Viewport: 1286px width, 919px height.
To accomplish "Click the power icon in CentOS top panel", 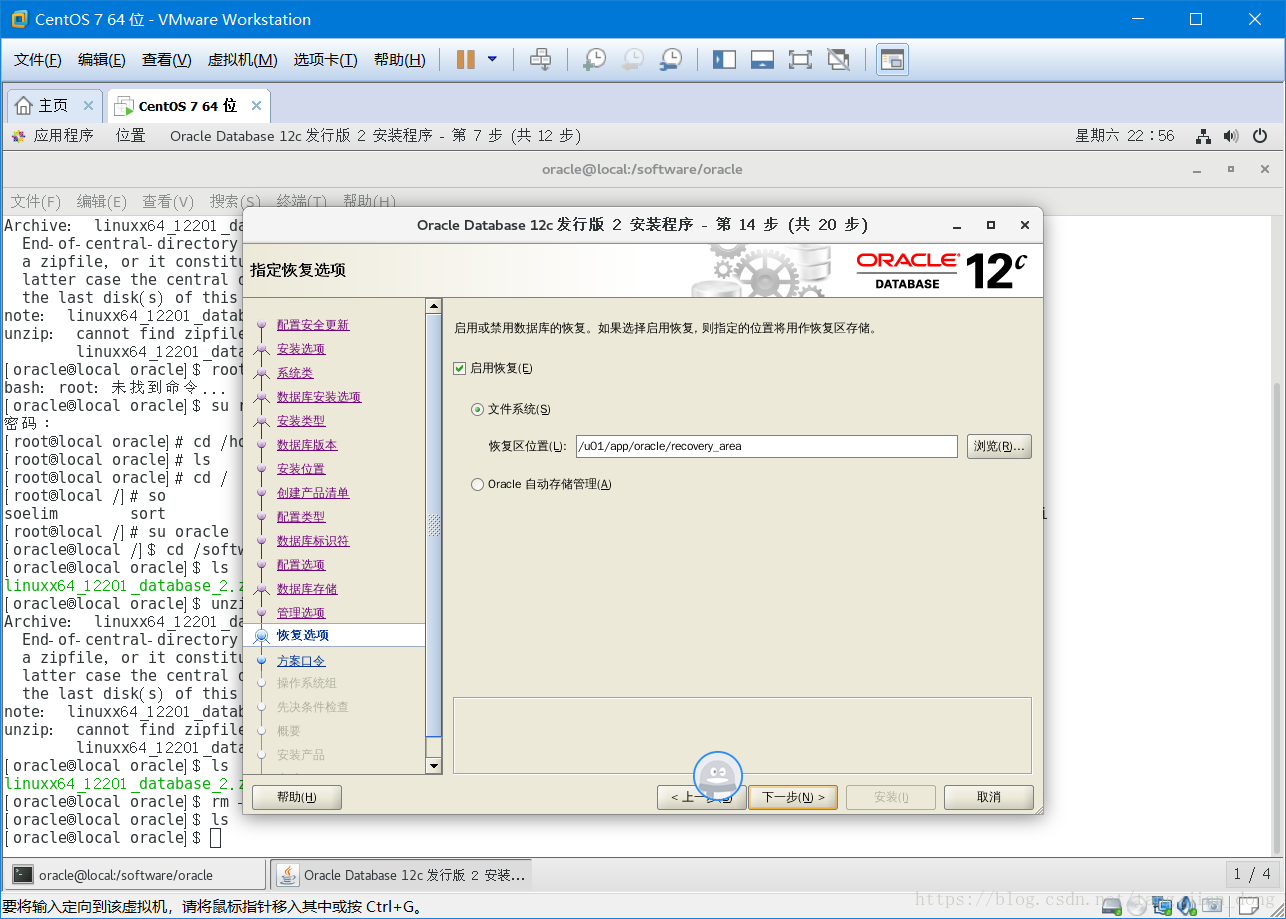I will click(x=1260, y=136).
